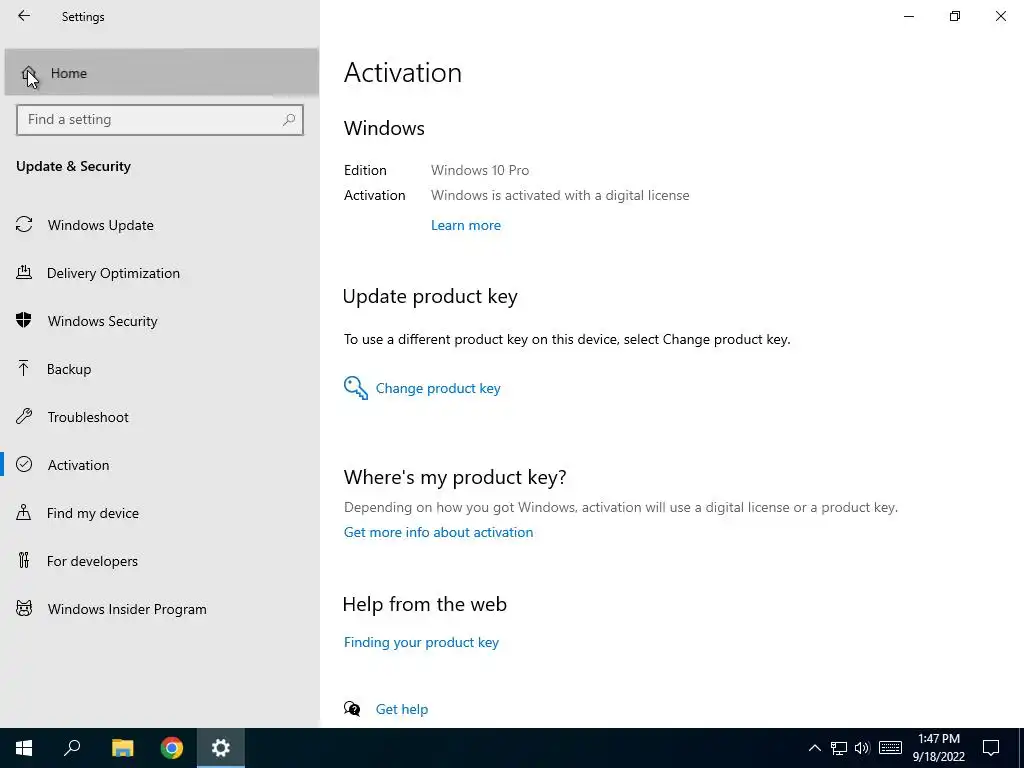The image size is (1024, 768).
Task: Open the touch keyboard tray icon
Action: pos(890,748)
